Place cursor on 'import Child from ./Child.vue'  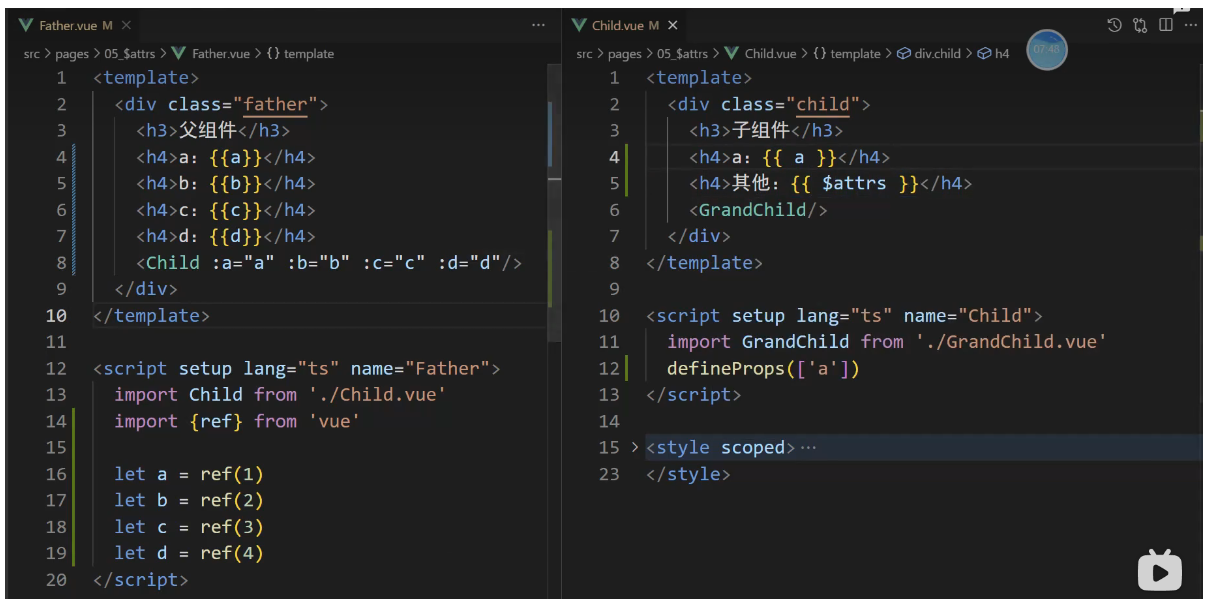click(280, 395)
